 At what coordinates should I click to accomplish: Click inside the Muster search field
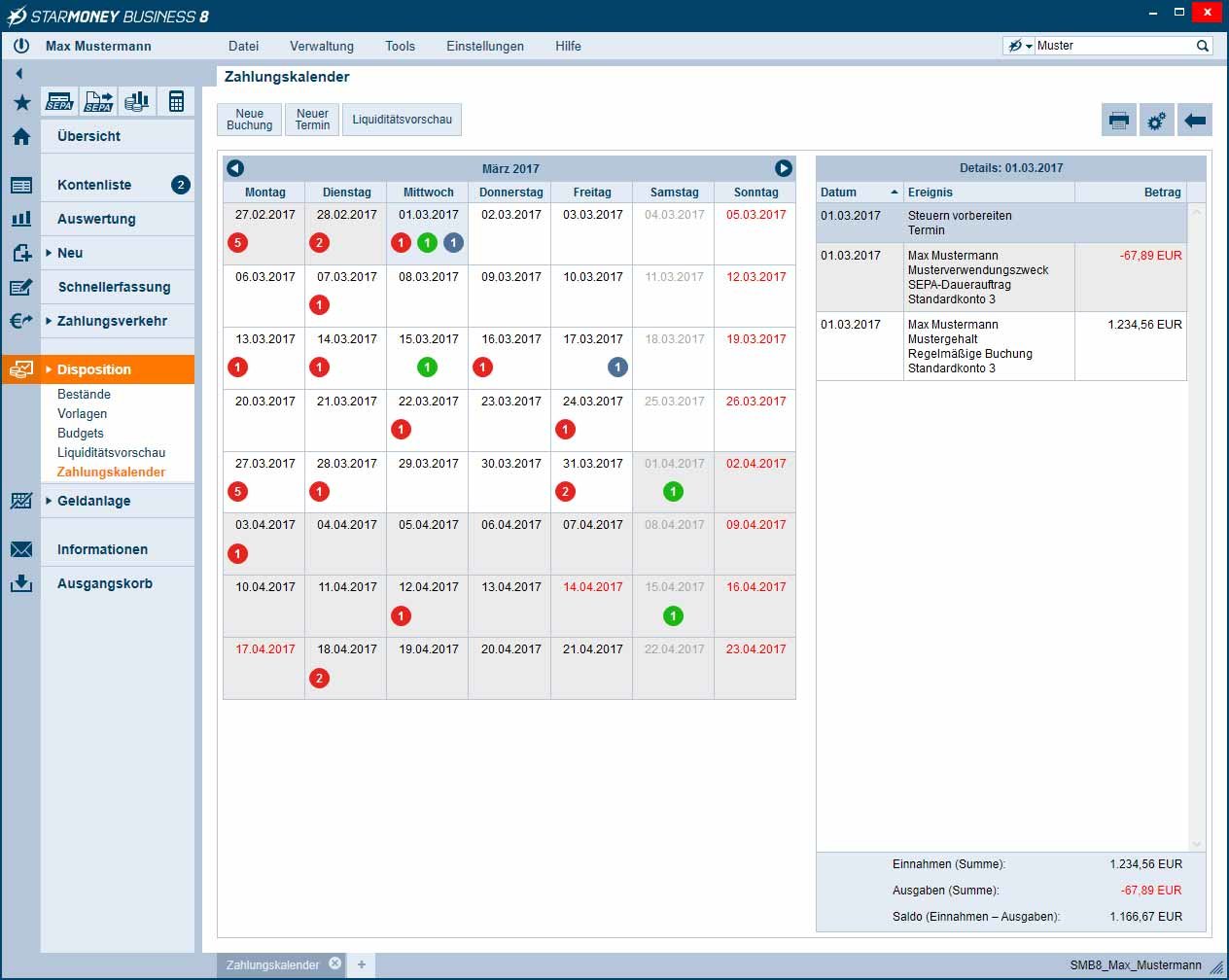(x=1113, y=46)
